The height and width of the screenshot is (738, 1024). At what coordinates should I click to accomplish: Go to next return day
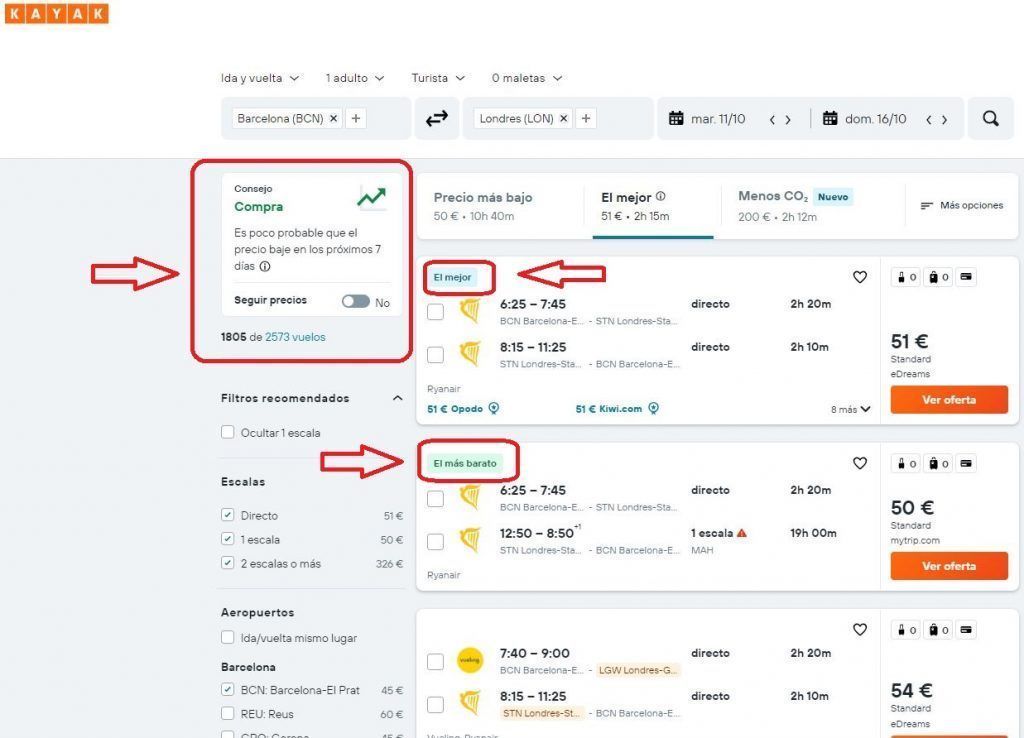coord(944,120)
